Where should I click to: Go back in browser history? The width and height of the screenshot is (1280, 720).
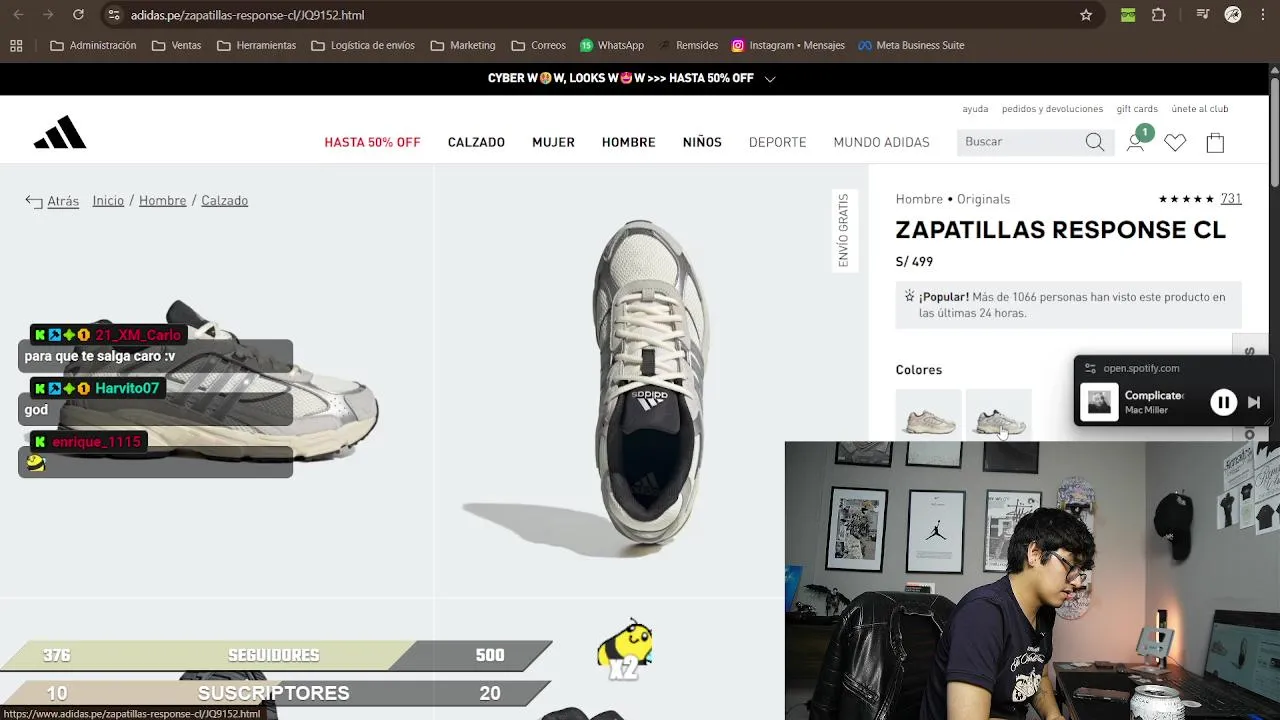point(18,15)
